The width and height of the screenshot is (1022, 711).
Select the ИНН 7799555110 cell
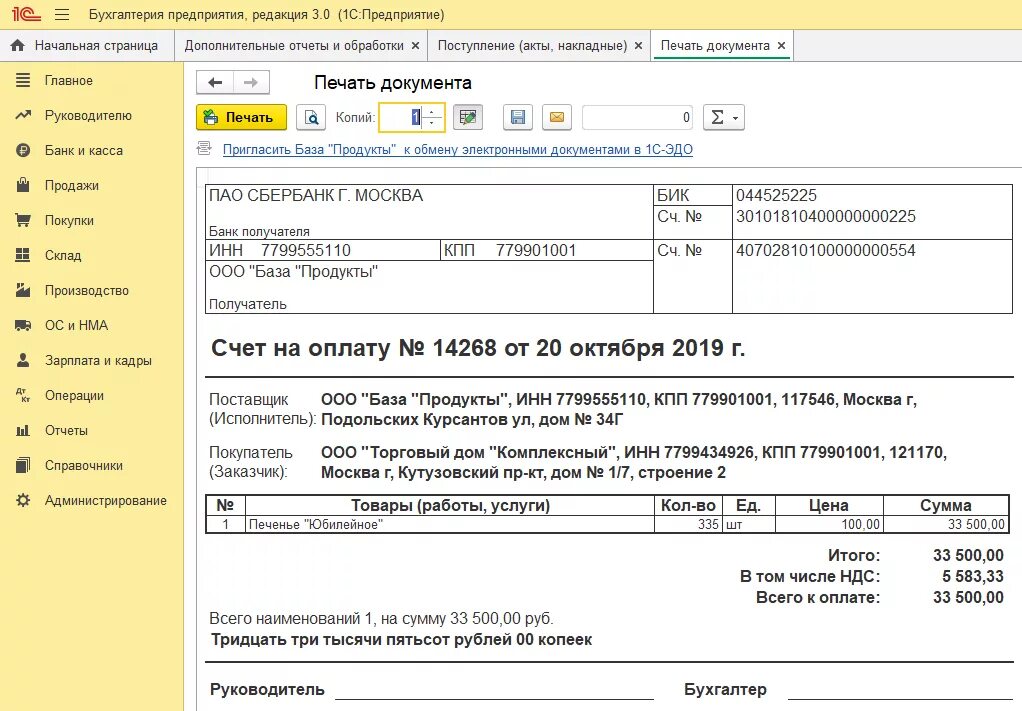pyautogui.click(x=323, y=250)
